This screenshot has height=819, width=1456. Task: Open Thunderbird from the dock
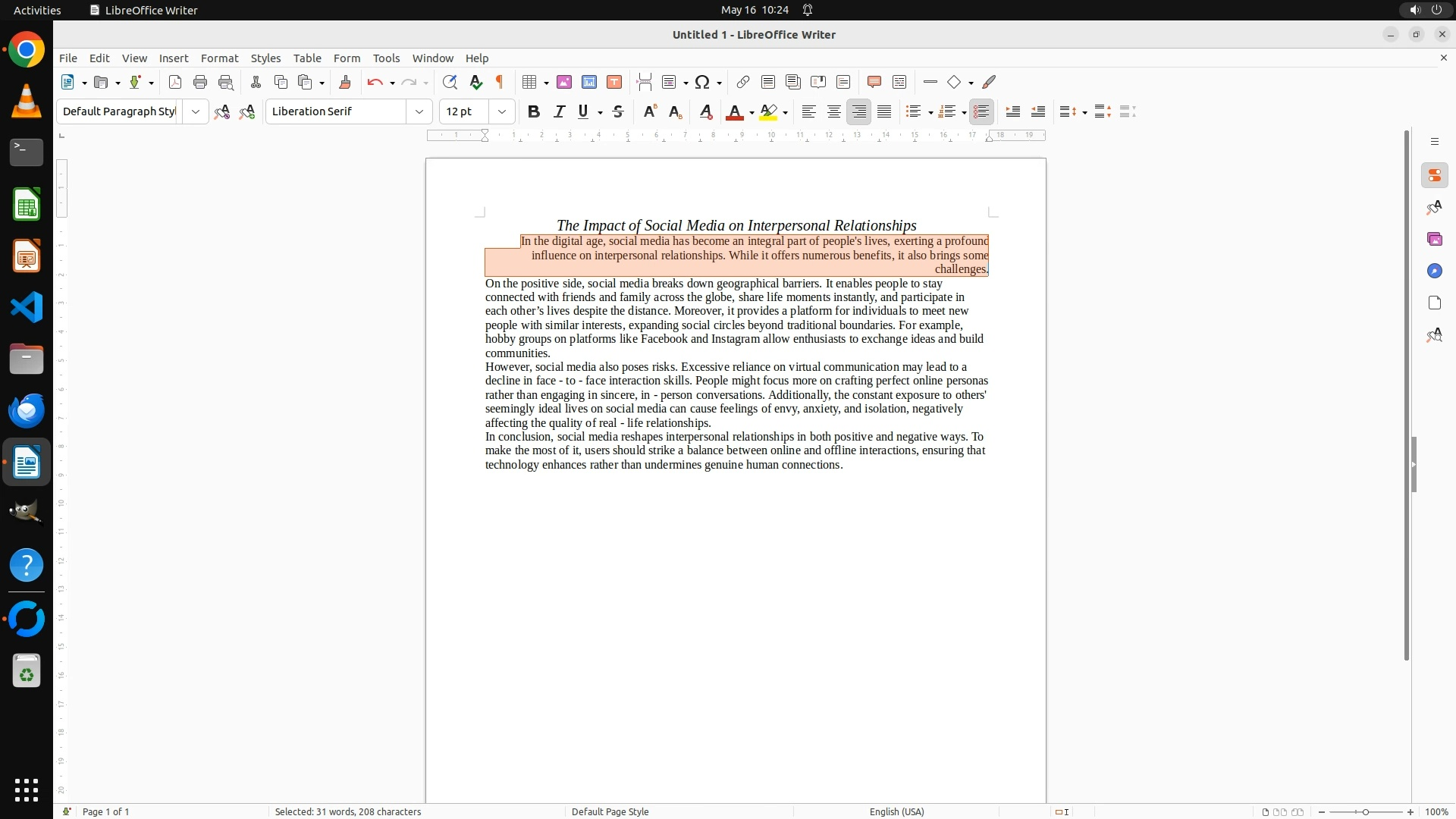(27, 410)
